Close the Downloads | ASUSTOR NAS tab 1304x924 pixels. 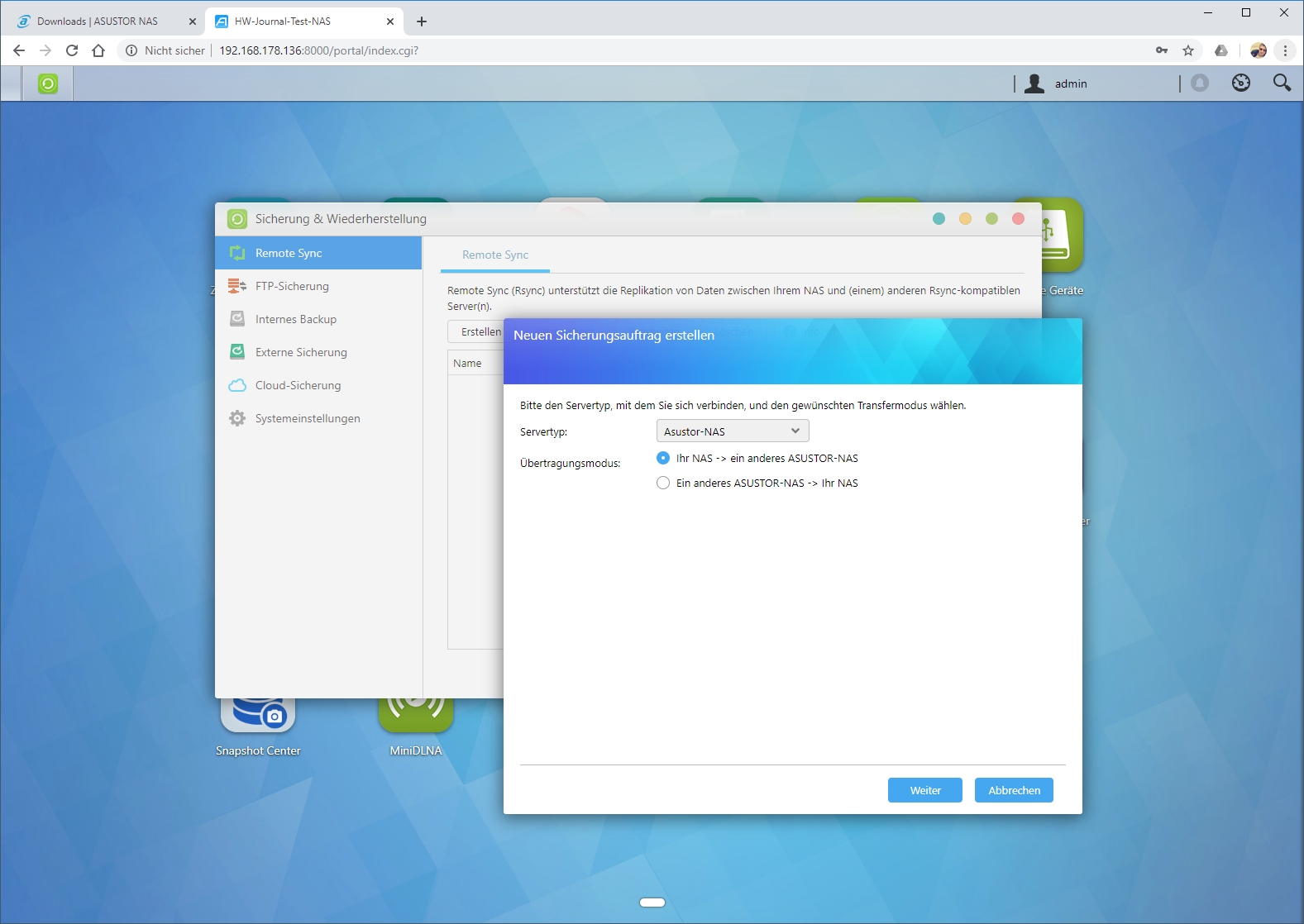click(192, 21)
